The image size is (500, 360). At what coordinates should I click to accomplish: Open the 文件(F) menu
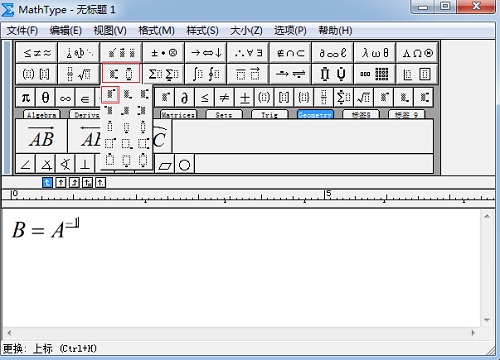[x=22, y=31]
